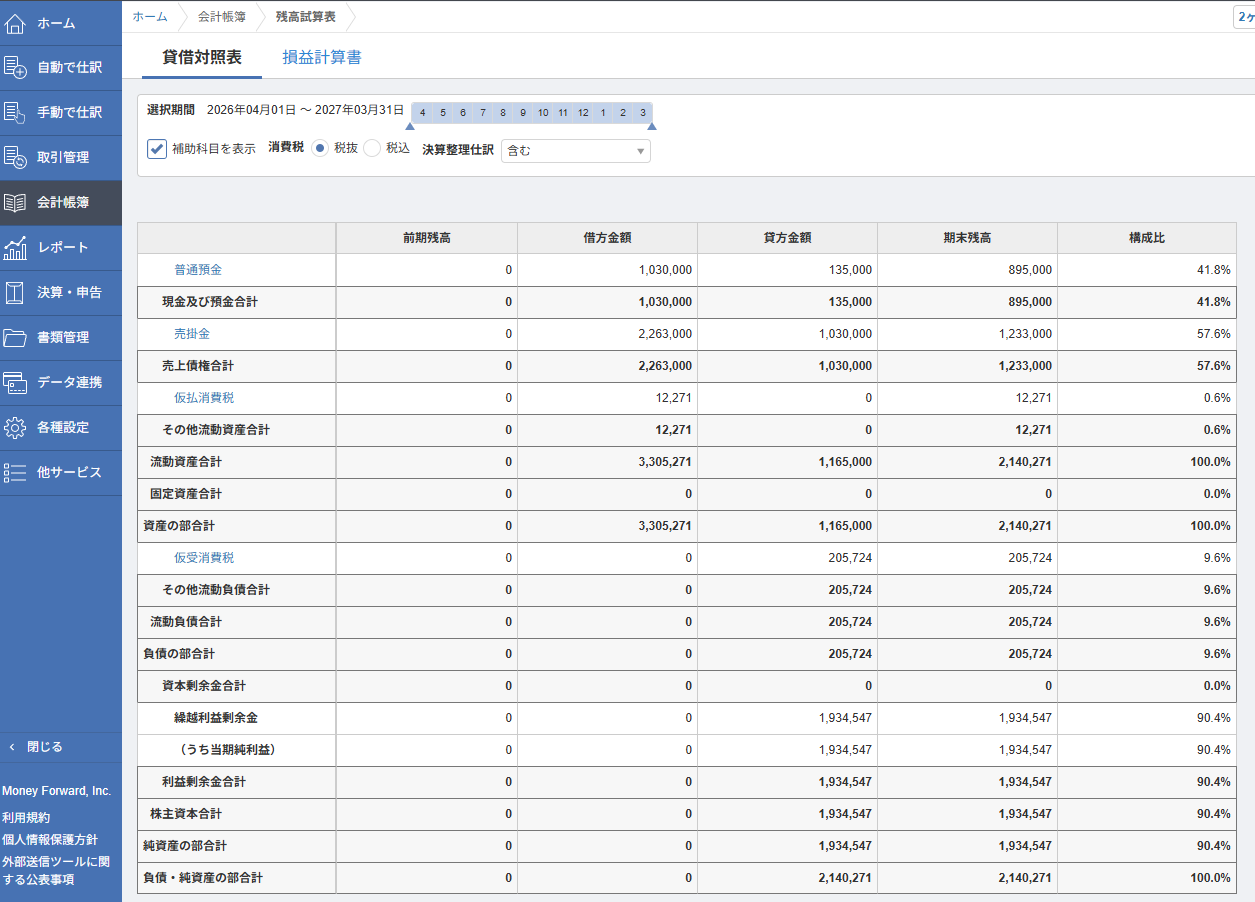This screenshot has width=1255, height=902.
Task: Click the 自動で仕訳 sidebar icon
Action: (15, 67)
